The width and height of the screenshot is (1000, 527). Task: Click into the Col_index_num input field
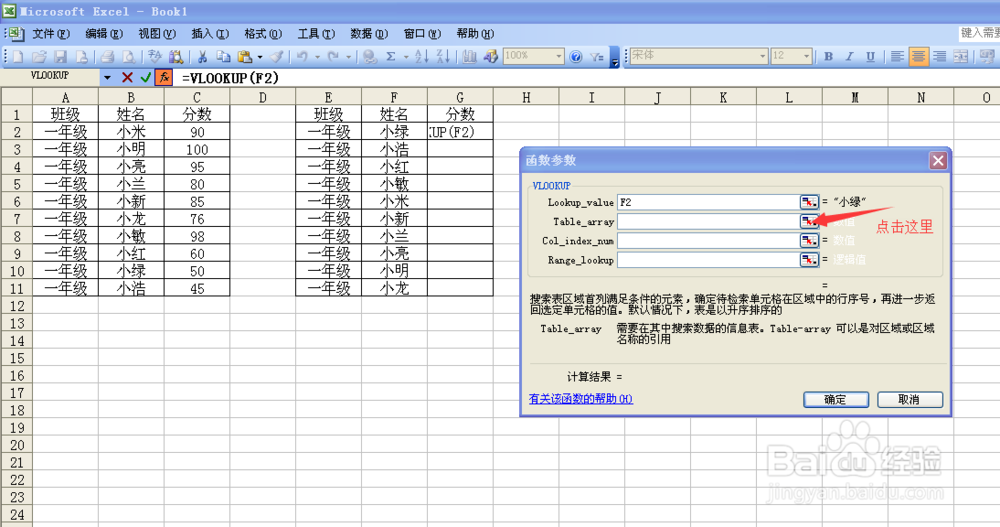pos(708,241)
